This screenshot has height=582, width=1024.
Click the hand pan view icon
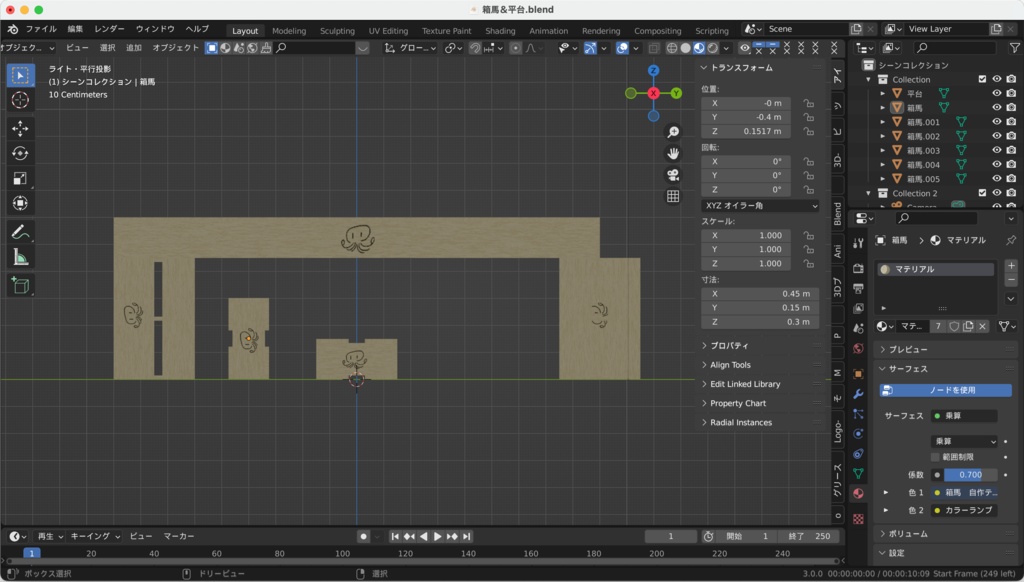point(673,153)
